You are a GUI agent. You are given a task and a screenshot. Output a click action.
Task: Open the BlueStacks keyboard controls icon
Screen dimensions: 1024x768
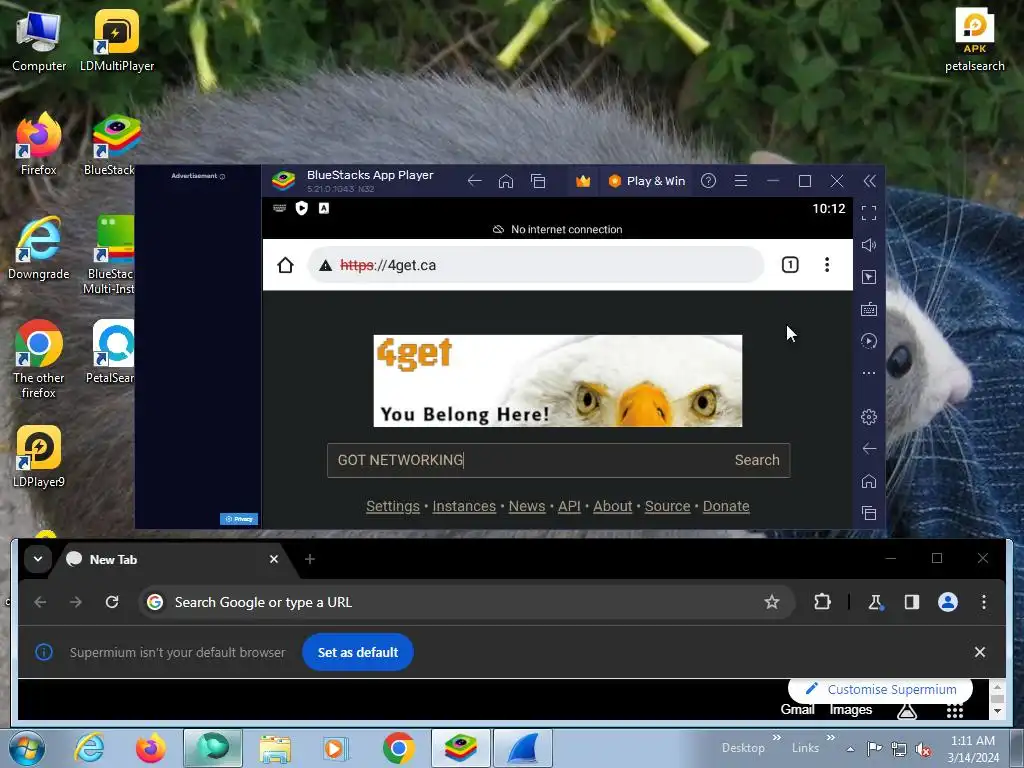click(x=869, y=309)
